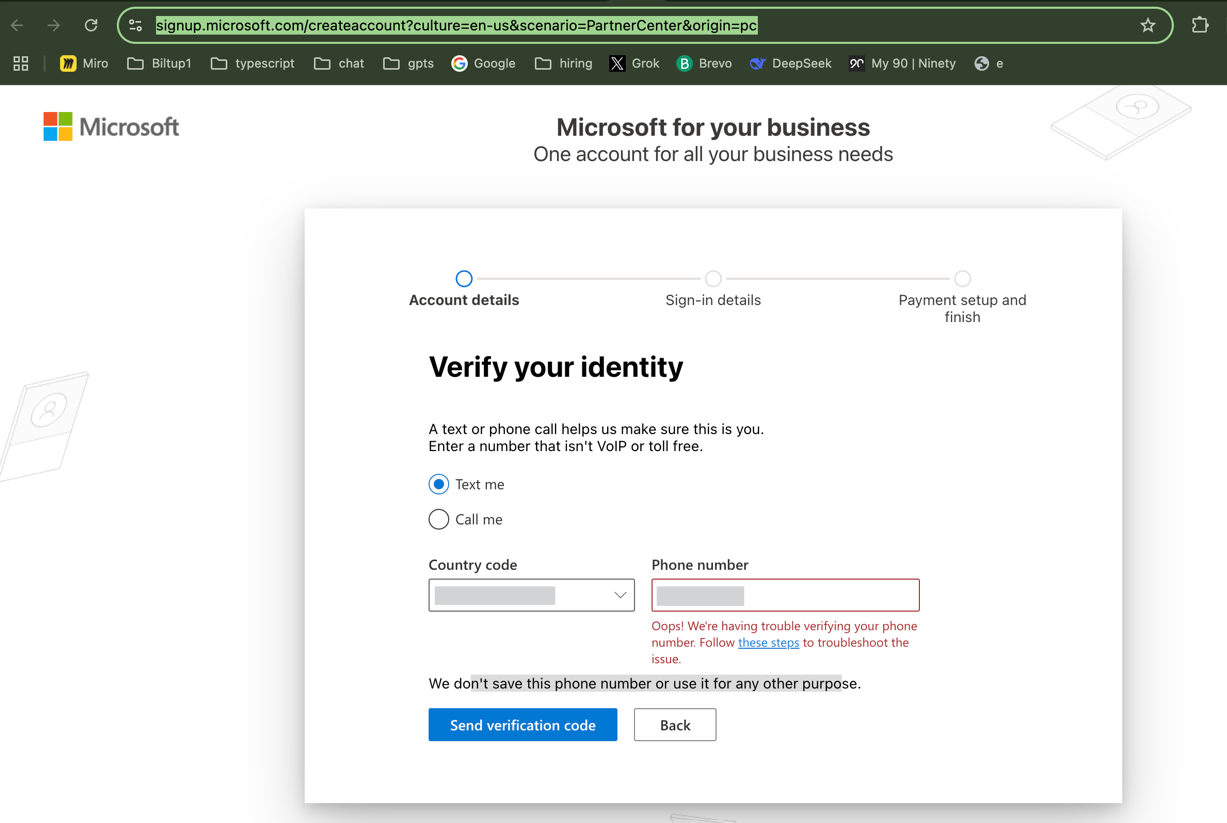Click the Send verification code button

[x=522, y=724]
